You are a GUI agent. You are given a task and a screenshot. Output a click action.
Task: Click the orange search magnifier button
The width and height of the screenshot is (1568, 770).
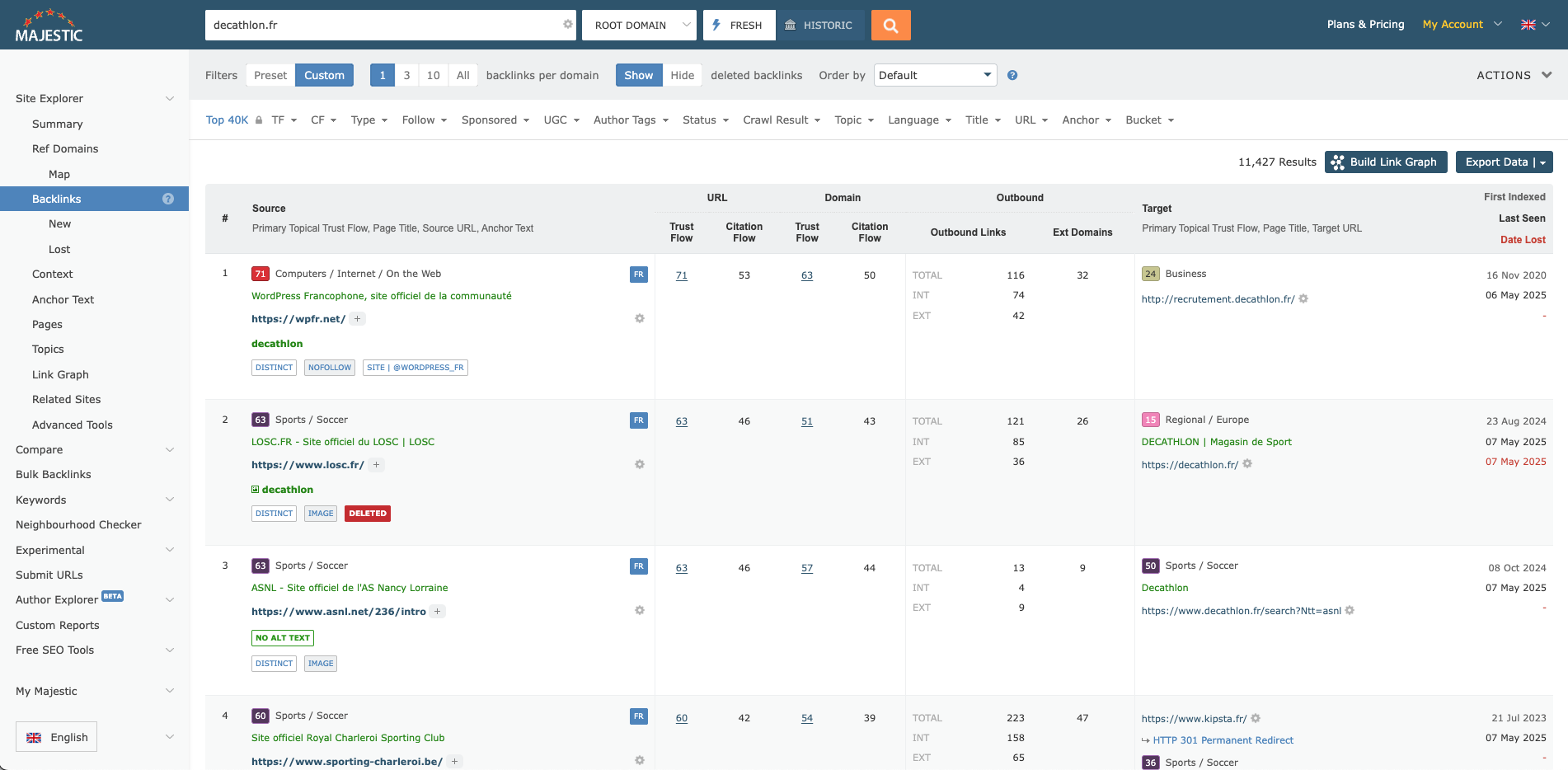tap(890, 26)
